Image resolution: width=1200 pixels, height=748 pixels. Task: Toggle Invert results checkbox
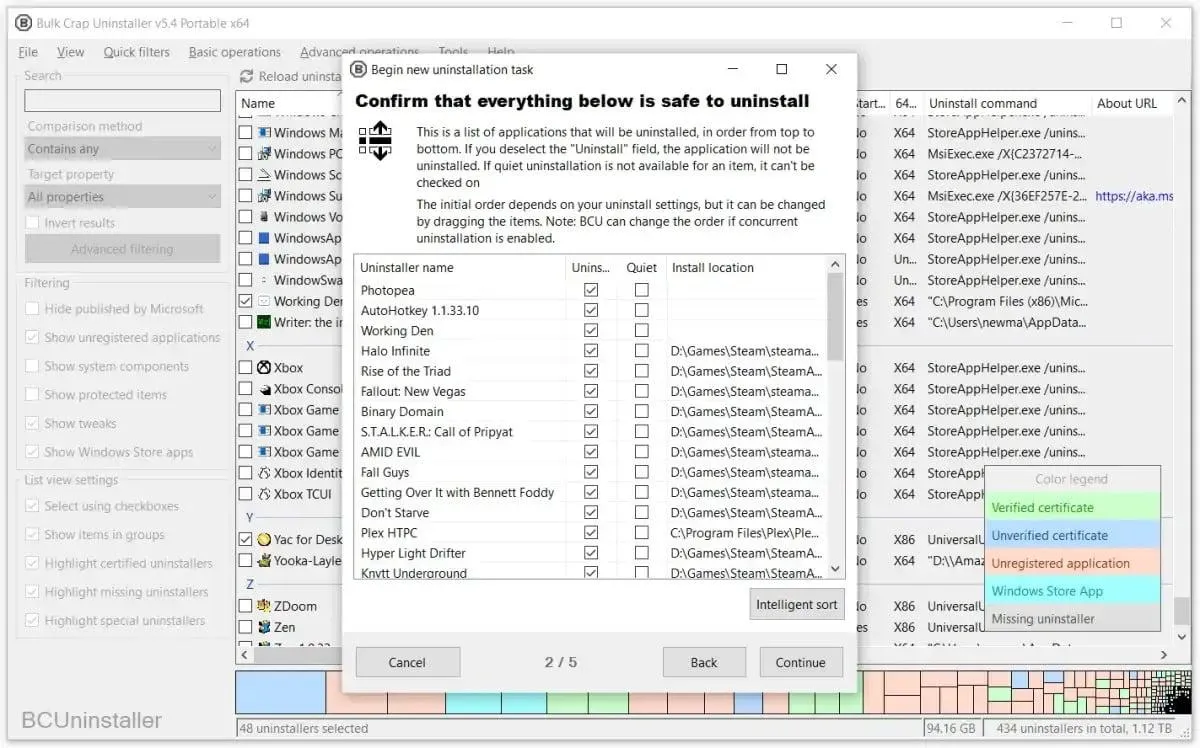click(33, 223)
